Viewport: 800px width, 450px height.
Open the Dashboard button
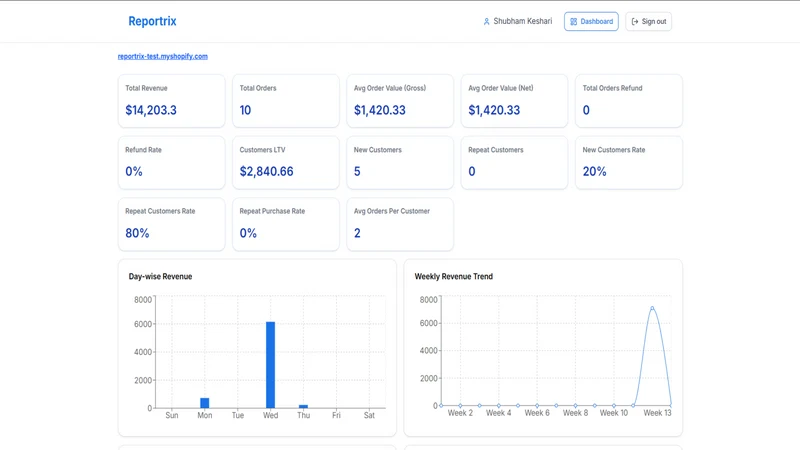[x=591, y=21]
